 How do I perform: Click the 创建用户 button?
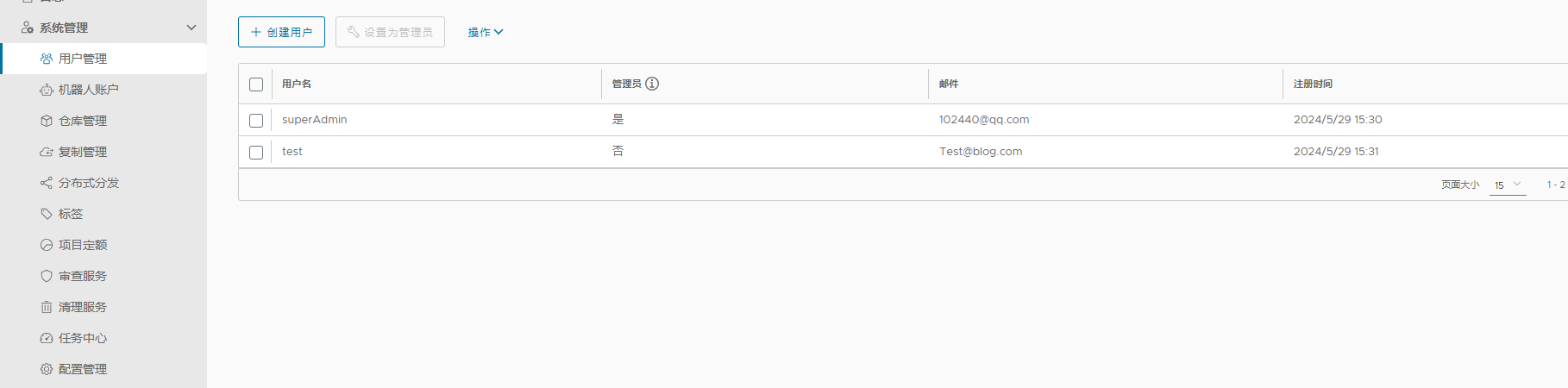281,32
